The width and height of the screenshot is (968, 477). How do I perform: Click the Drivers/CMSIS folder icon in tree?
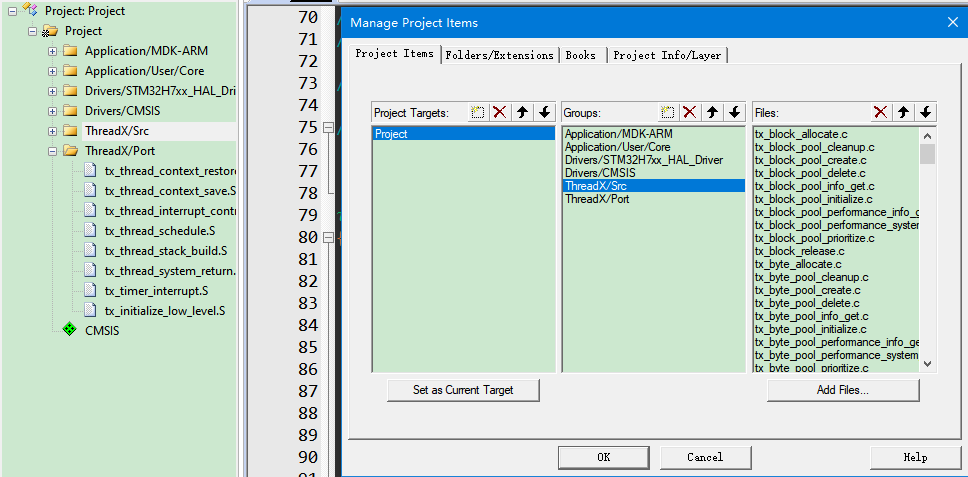70,110
